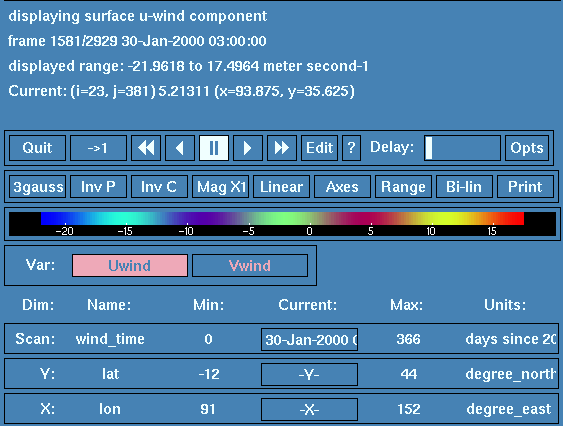Toggle Inv P to invert the plot
563x426 pixels.
point(98,187)
